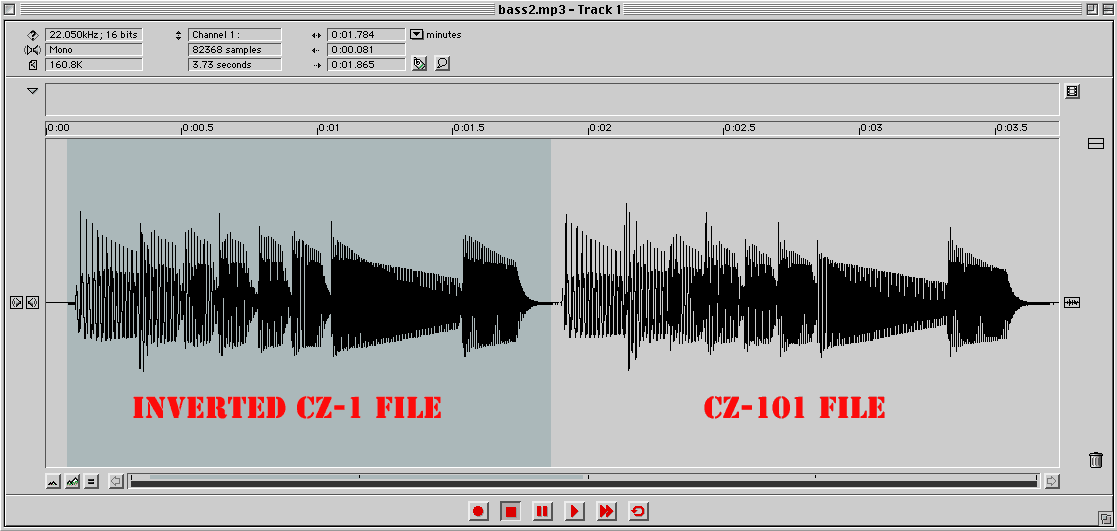The image size is (1117, 531).
Task: Click the zoom-out small mountain icon
Action: click(53, 482)
